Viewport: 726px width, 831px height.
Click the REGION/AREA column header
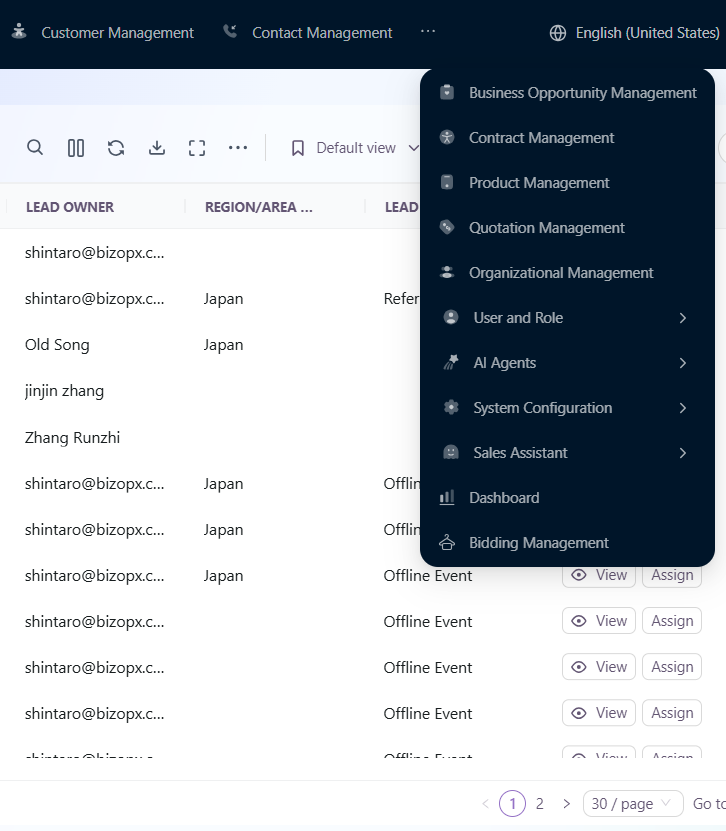[259, 207]
